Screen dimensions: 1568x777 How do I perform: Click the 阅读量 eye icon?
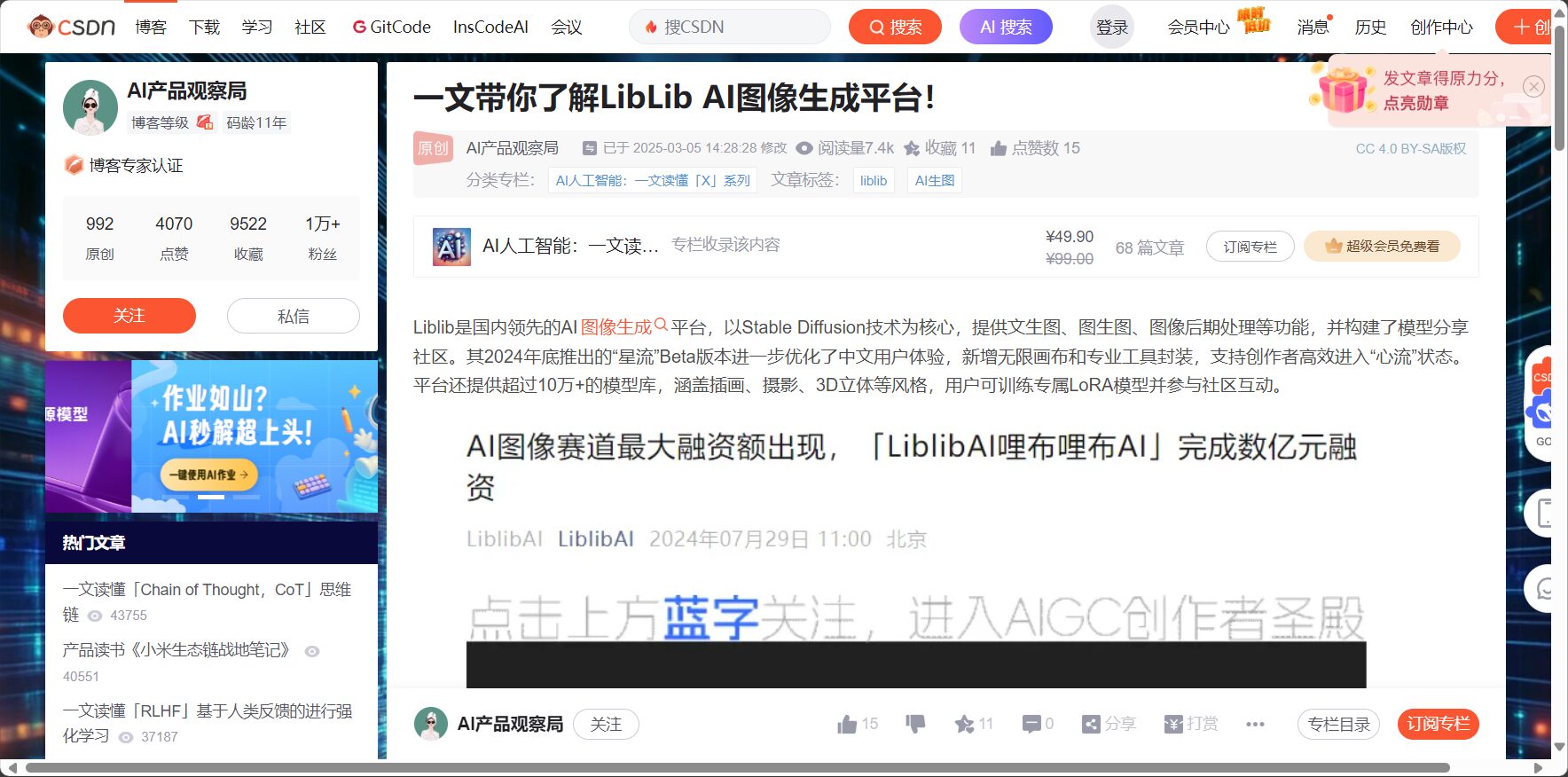pyautogui.click(x=804, y=148)
